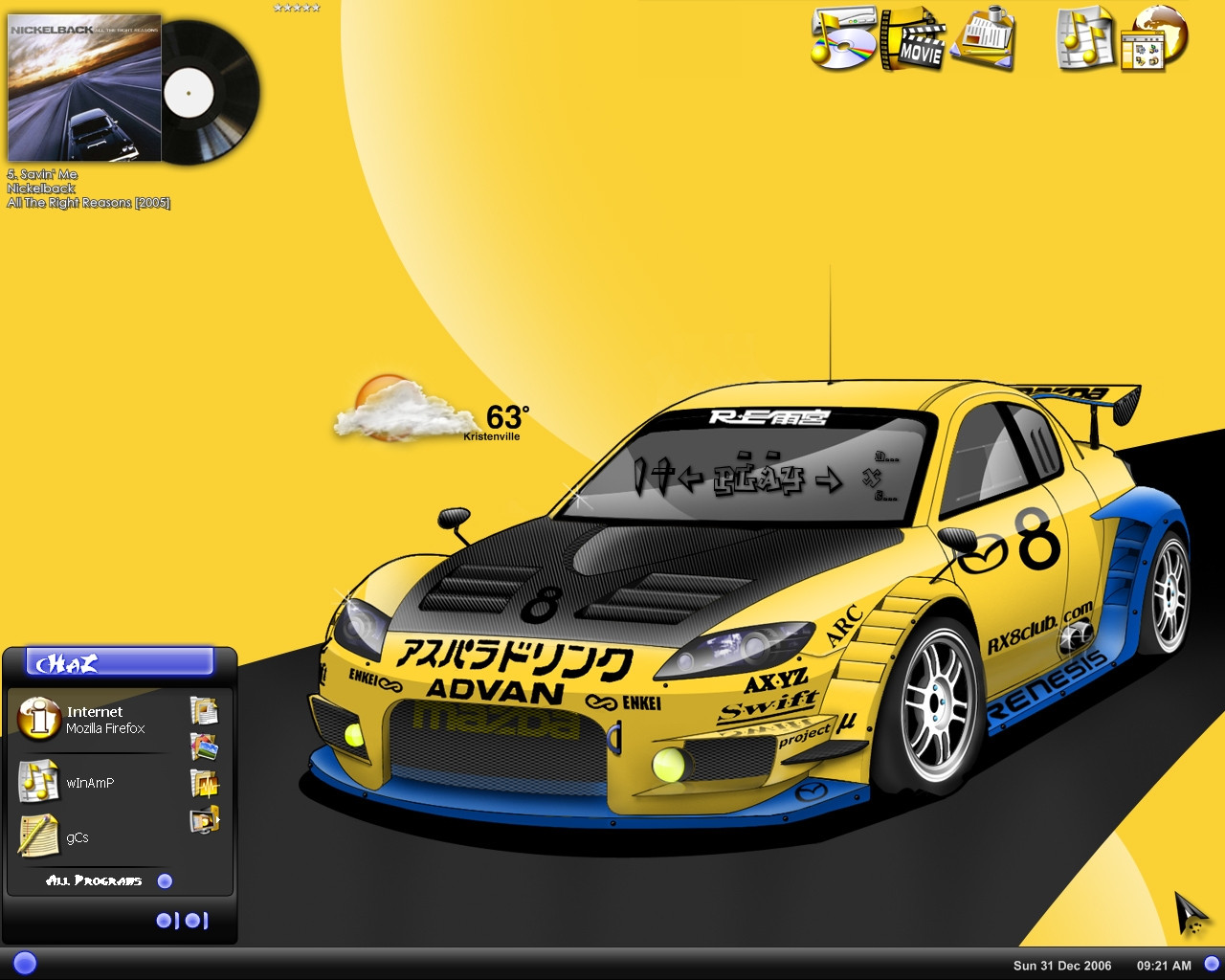Click the 09:21 AM taskbar clock

[x=1164, y=966]
